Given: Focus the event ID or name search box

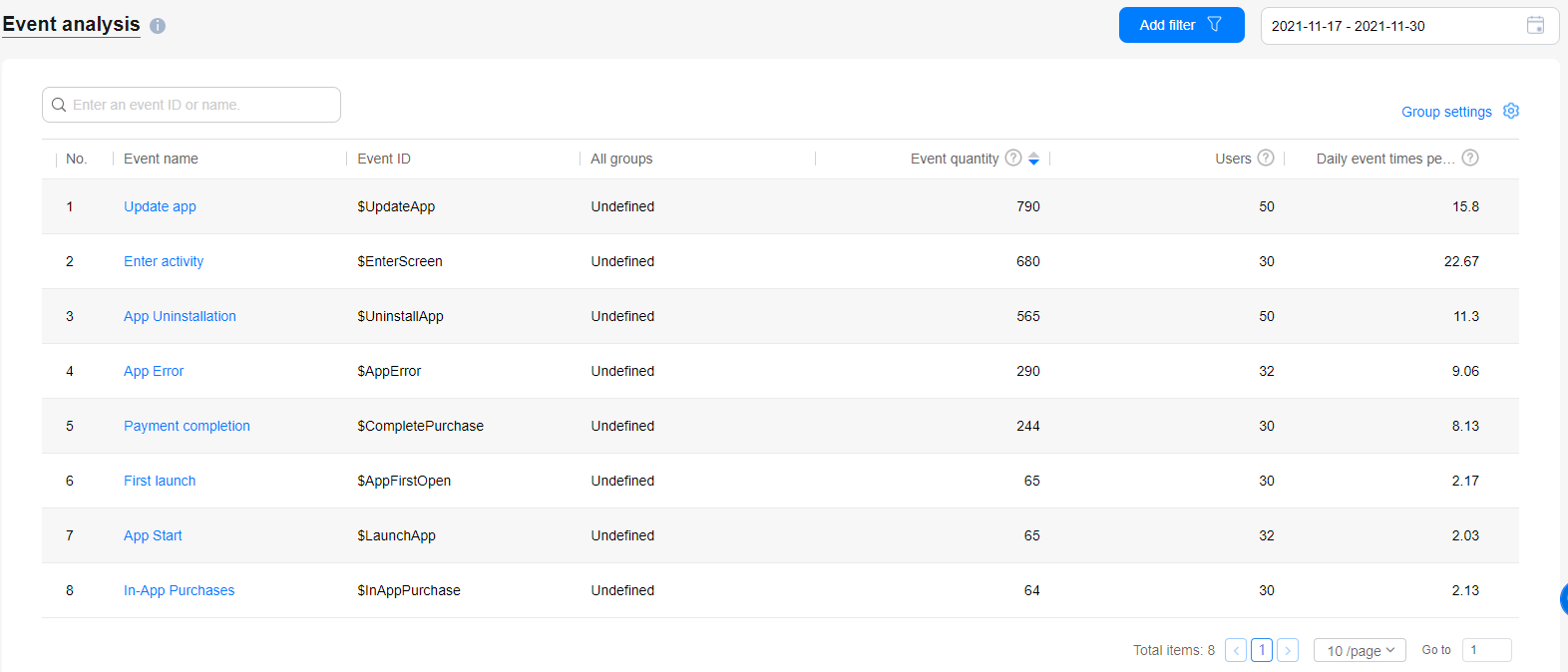Looking at the screenshot, I should pyautogui.click(x=192, y=105).
